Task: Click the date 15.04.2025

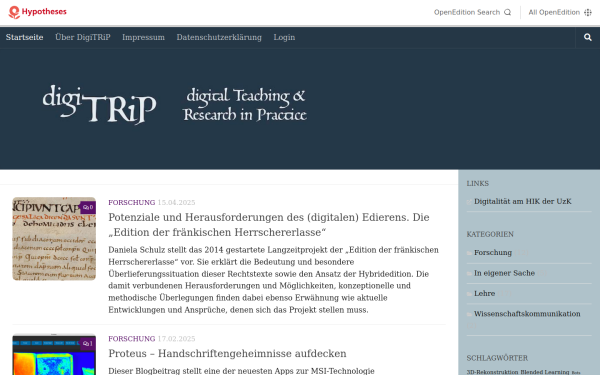Action: (176, 202)
